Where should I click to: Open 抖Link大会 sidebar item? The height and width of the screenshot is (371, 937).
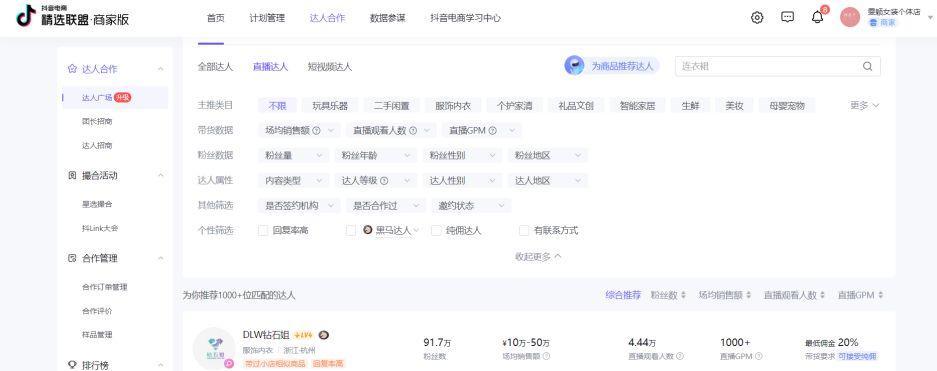pos(100,228)
